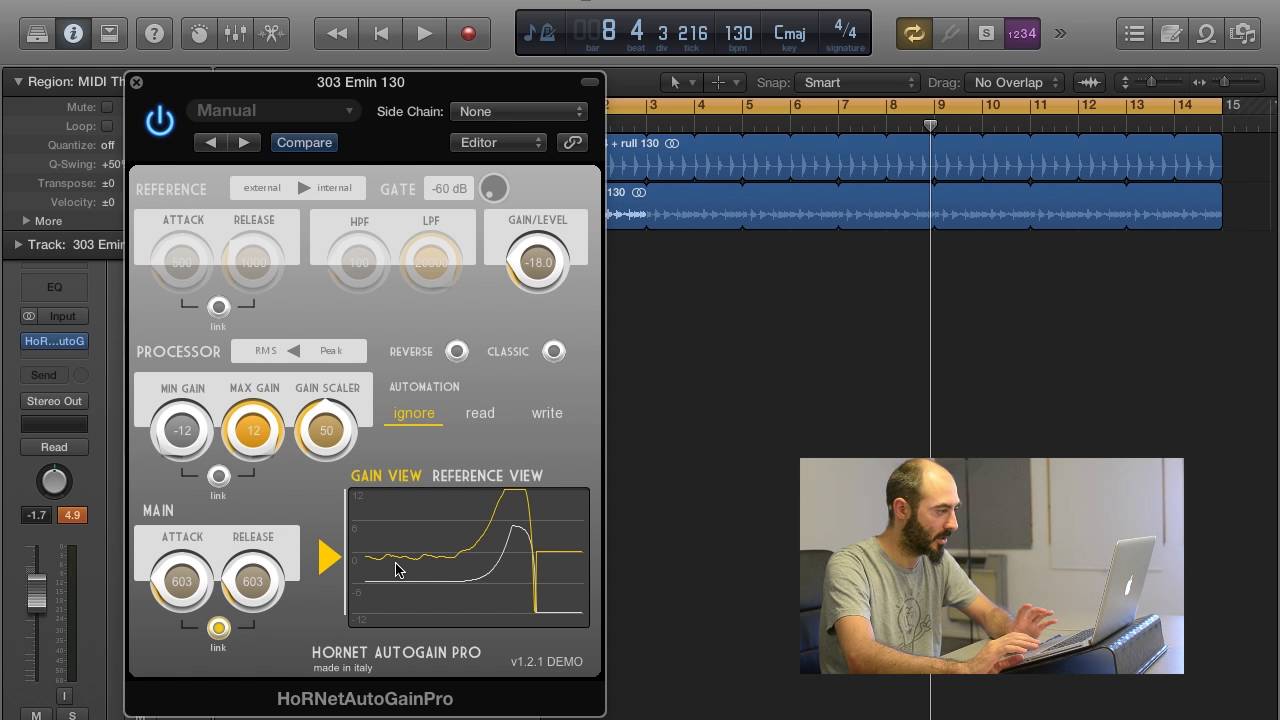
Task: Click bar 9 in the ruler
Action: coord(940,105)
